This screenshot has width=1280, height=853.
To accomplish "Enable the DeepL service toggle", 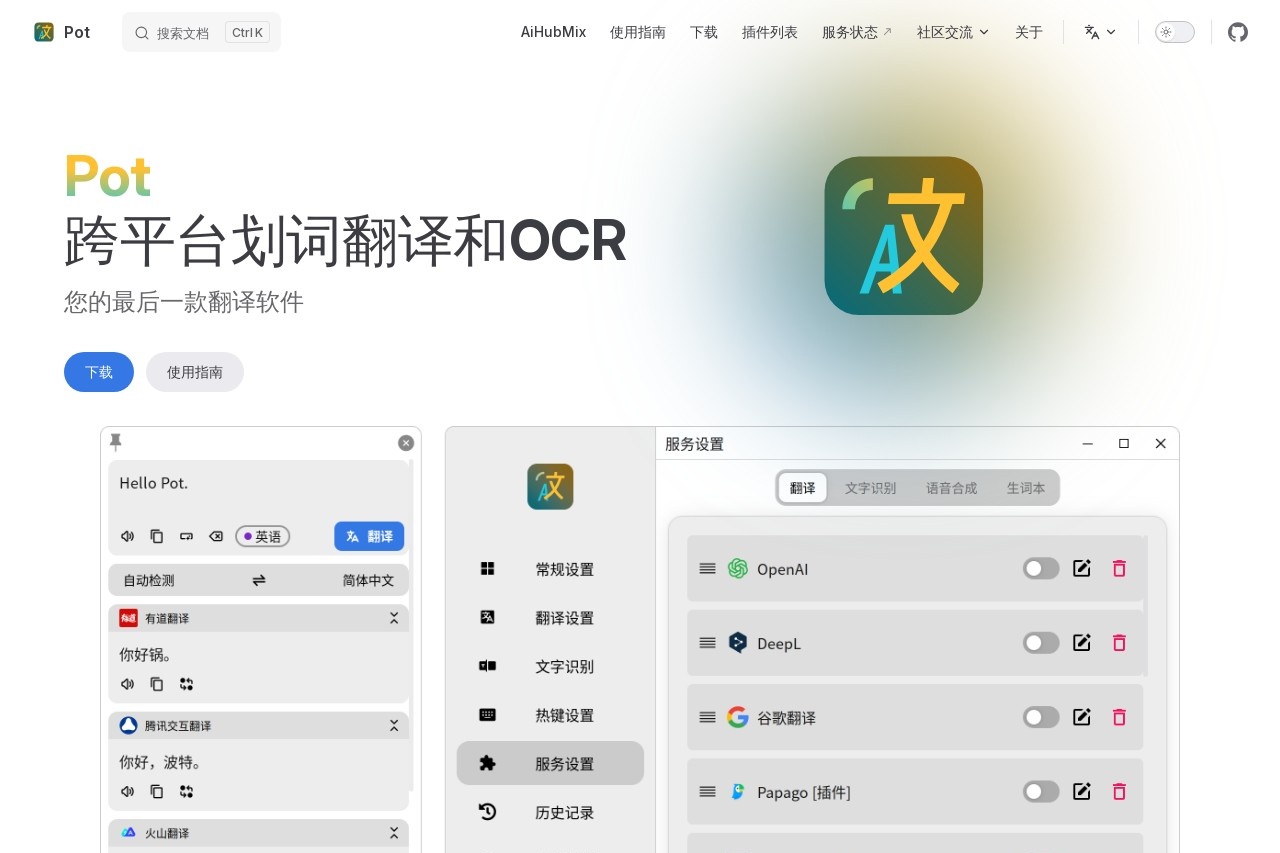I will (x=1041, y=642).
